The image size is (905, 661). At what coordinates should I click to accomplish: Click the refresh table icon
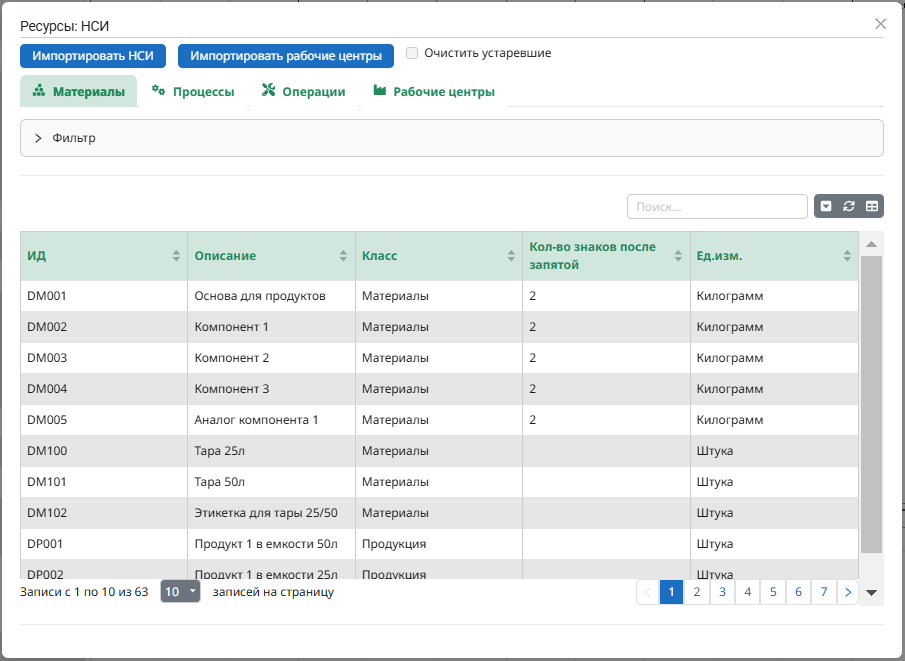tap(848, 206)
